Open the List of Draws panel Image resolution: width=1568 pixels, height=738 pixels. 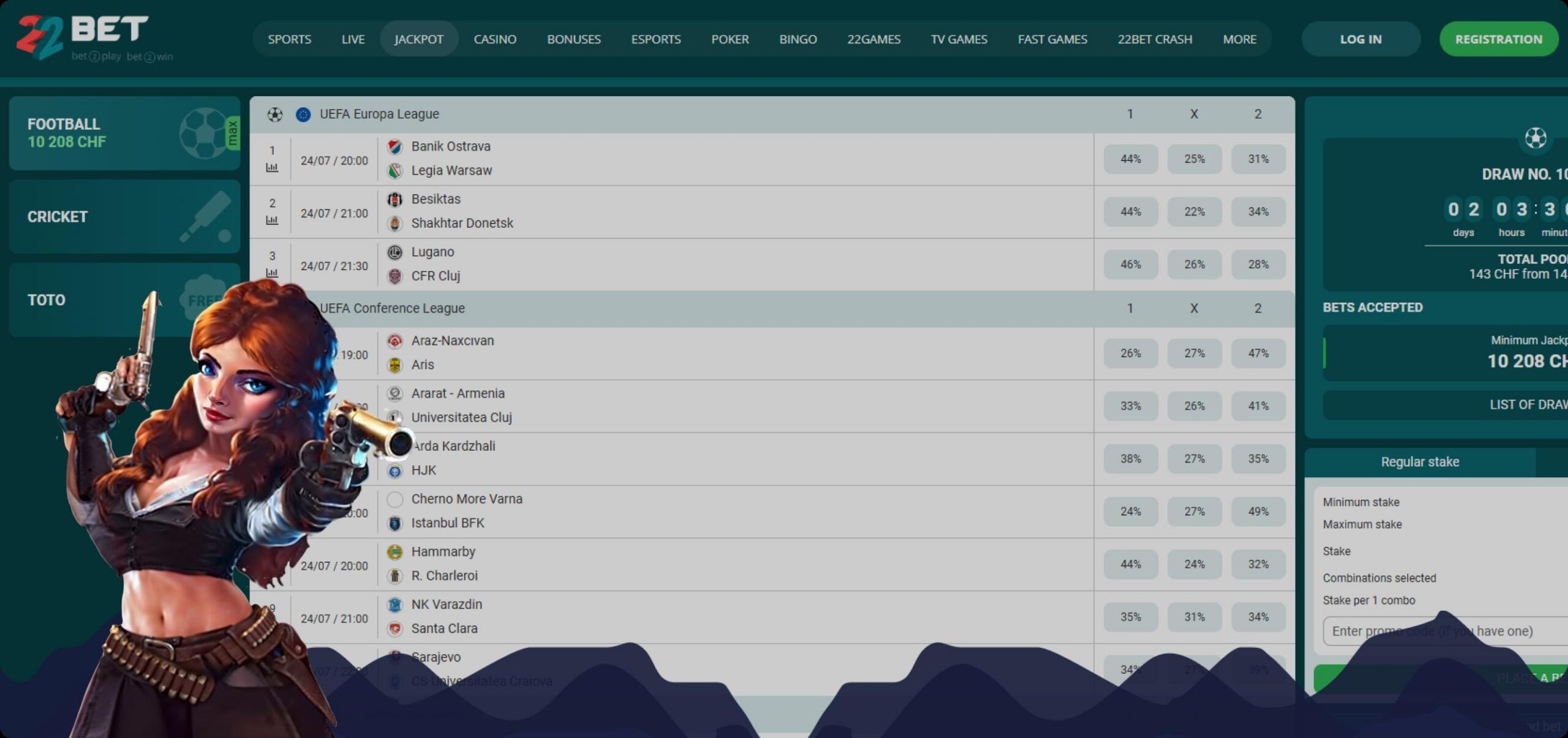point(1528,405)
